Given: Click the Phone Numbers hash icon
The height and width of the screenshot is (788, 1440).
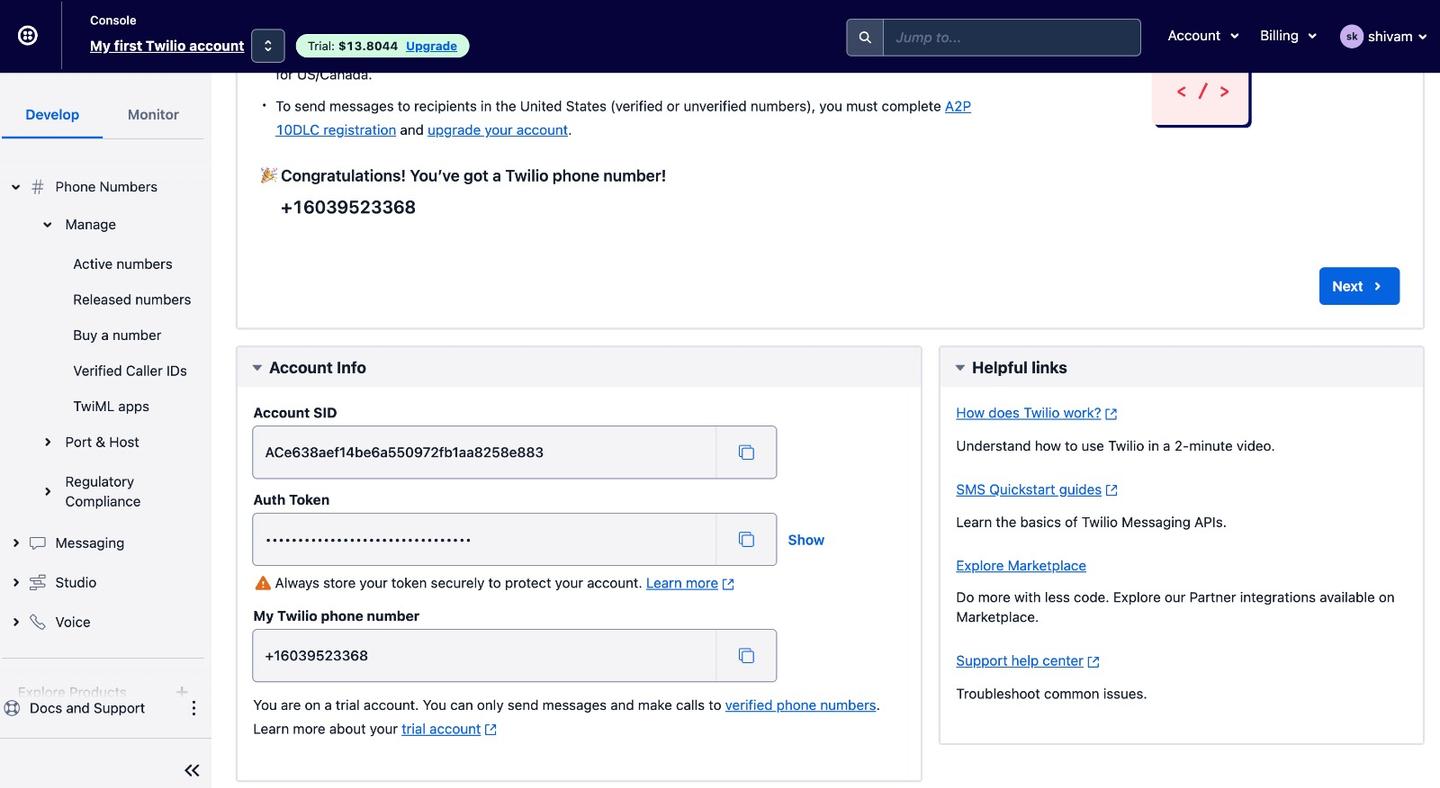Looking at the screenshot, I should pos(38,187).
